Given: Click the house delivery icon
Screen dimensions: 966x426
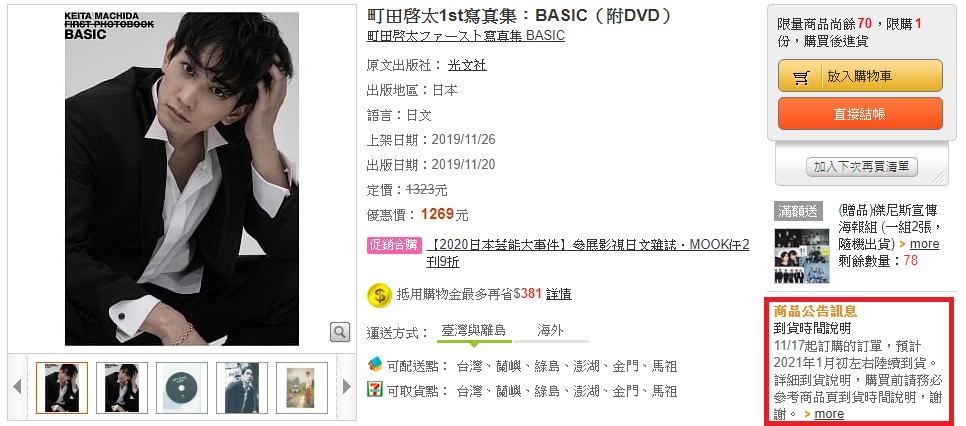Looking at the screenshot, I should tap(375, 365).
